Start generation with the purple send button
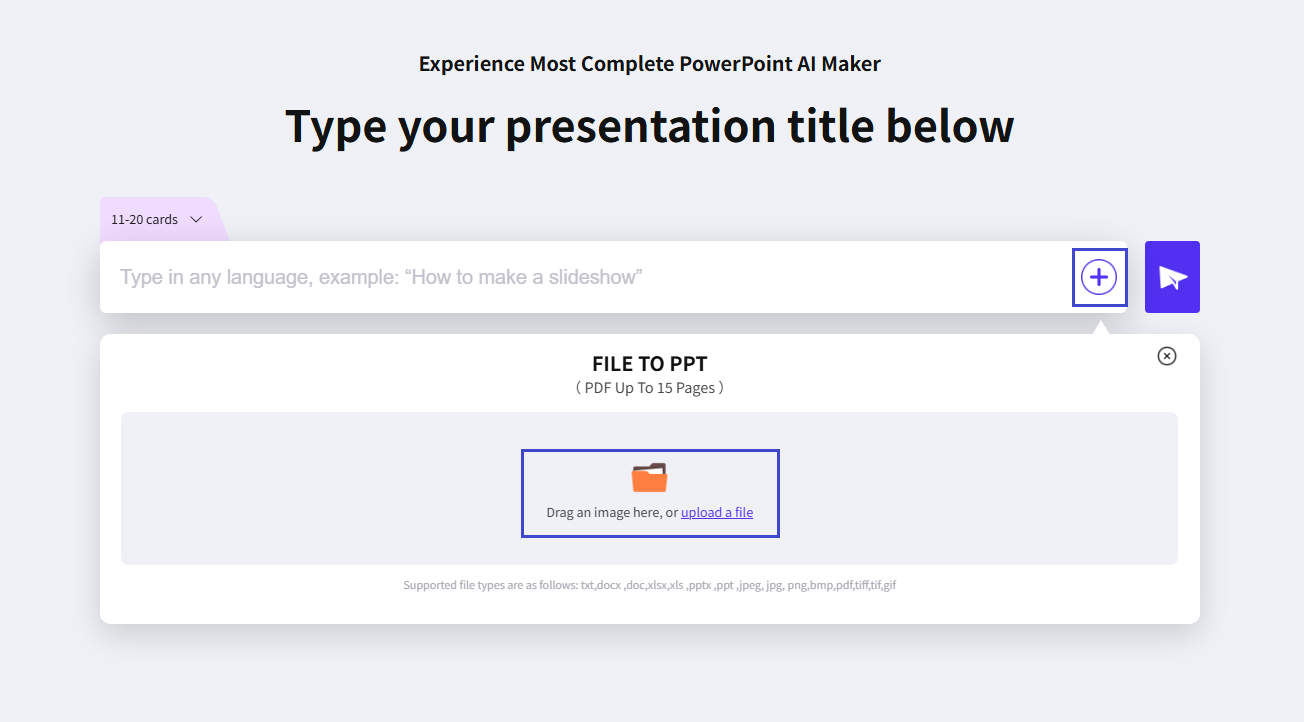The image size is (1304, 722). tap(1171, 277)
